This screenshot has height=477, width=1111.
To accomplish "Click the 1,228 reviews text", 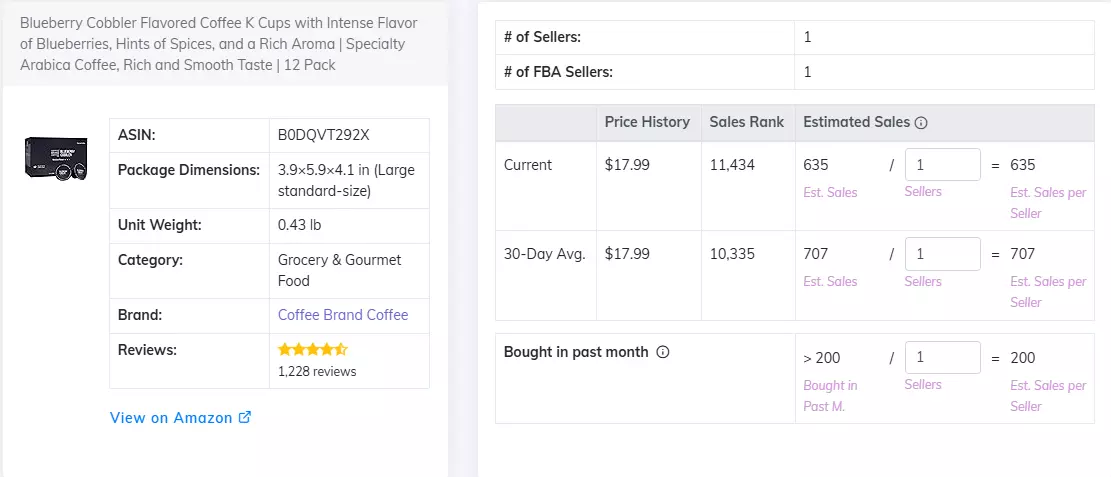I will (x=317, y=371).
